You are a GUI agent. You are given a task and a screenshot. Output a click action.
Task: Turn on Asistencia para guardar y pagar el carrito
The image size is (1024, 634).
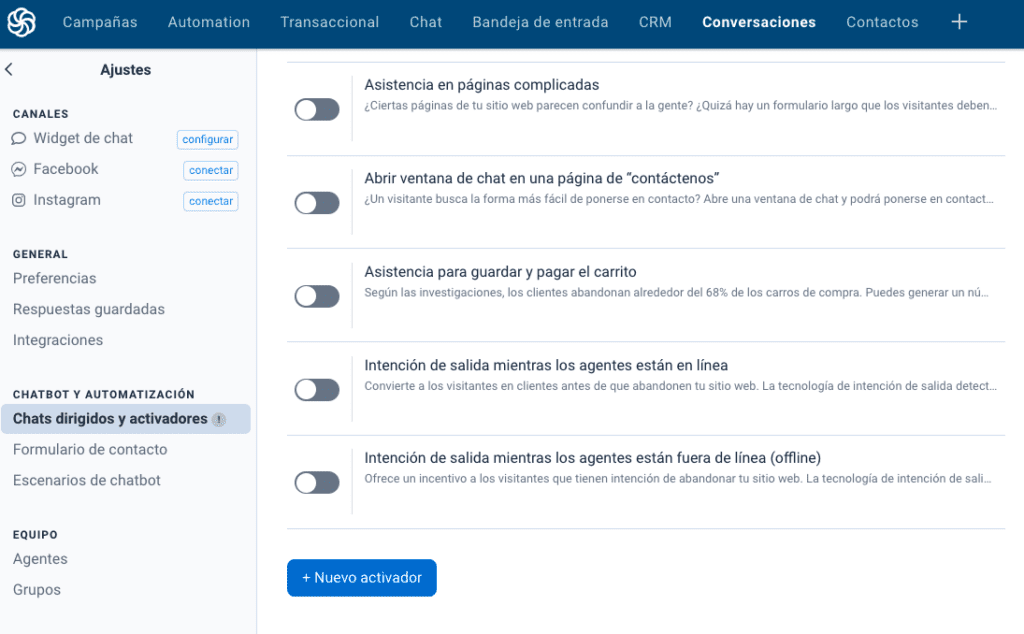317,296
